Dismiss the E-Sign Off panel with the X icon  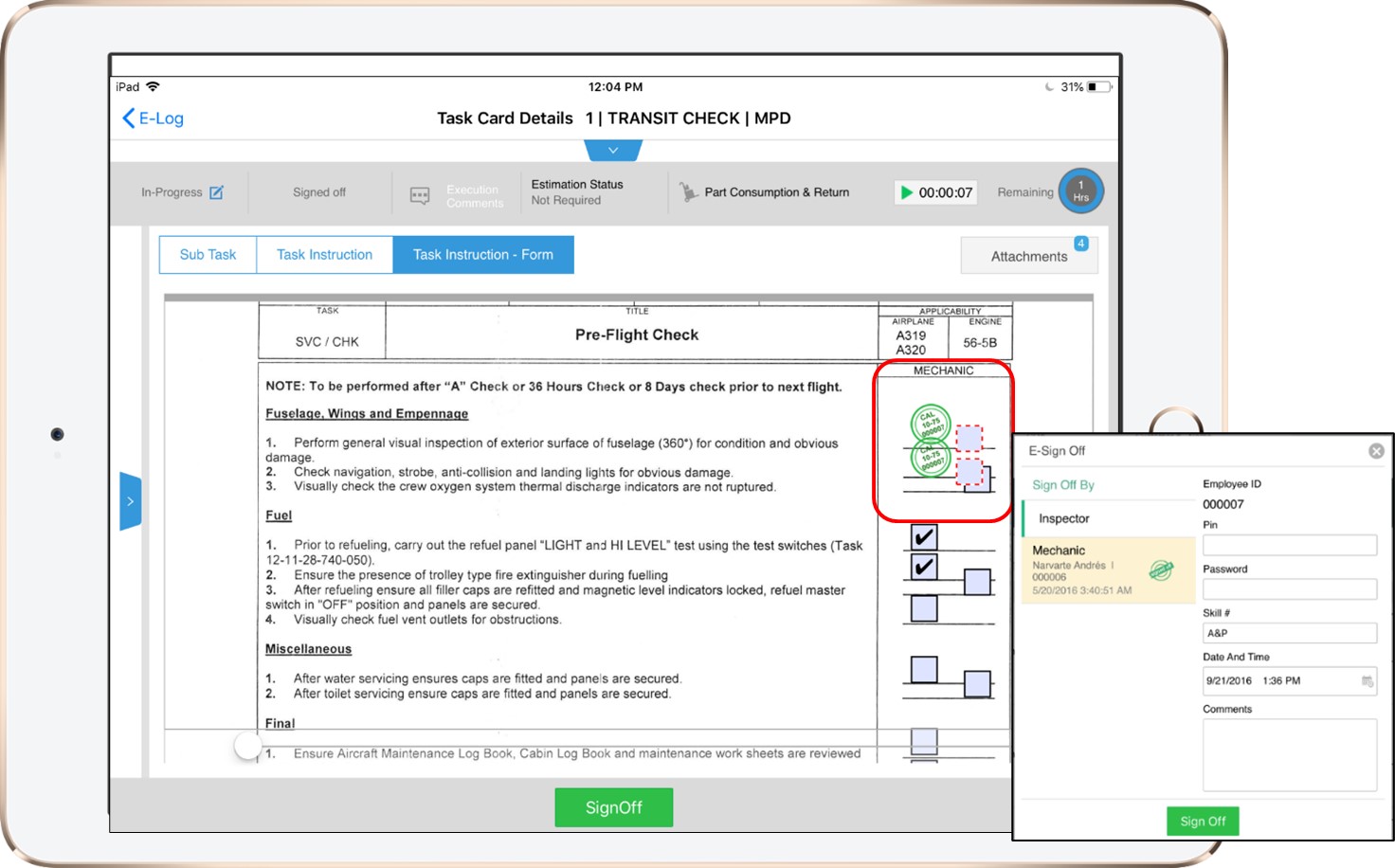click(x=1376, y=451)
